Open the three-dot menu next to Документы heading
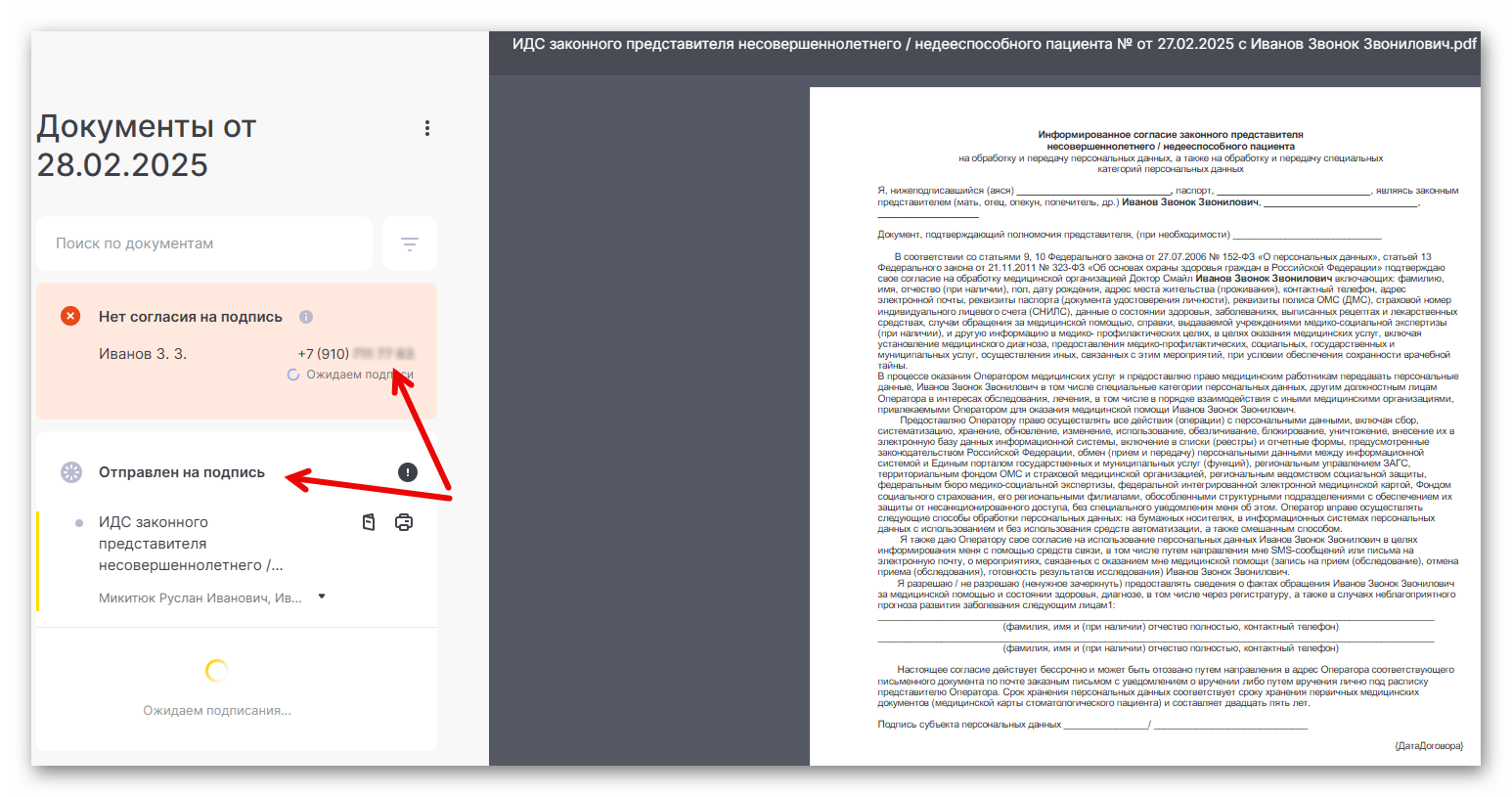Viewport: 1512px width, 797px height. click(426, 128)
